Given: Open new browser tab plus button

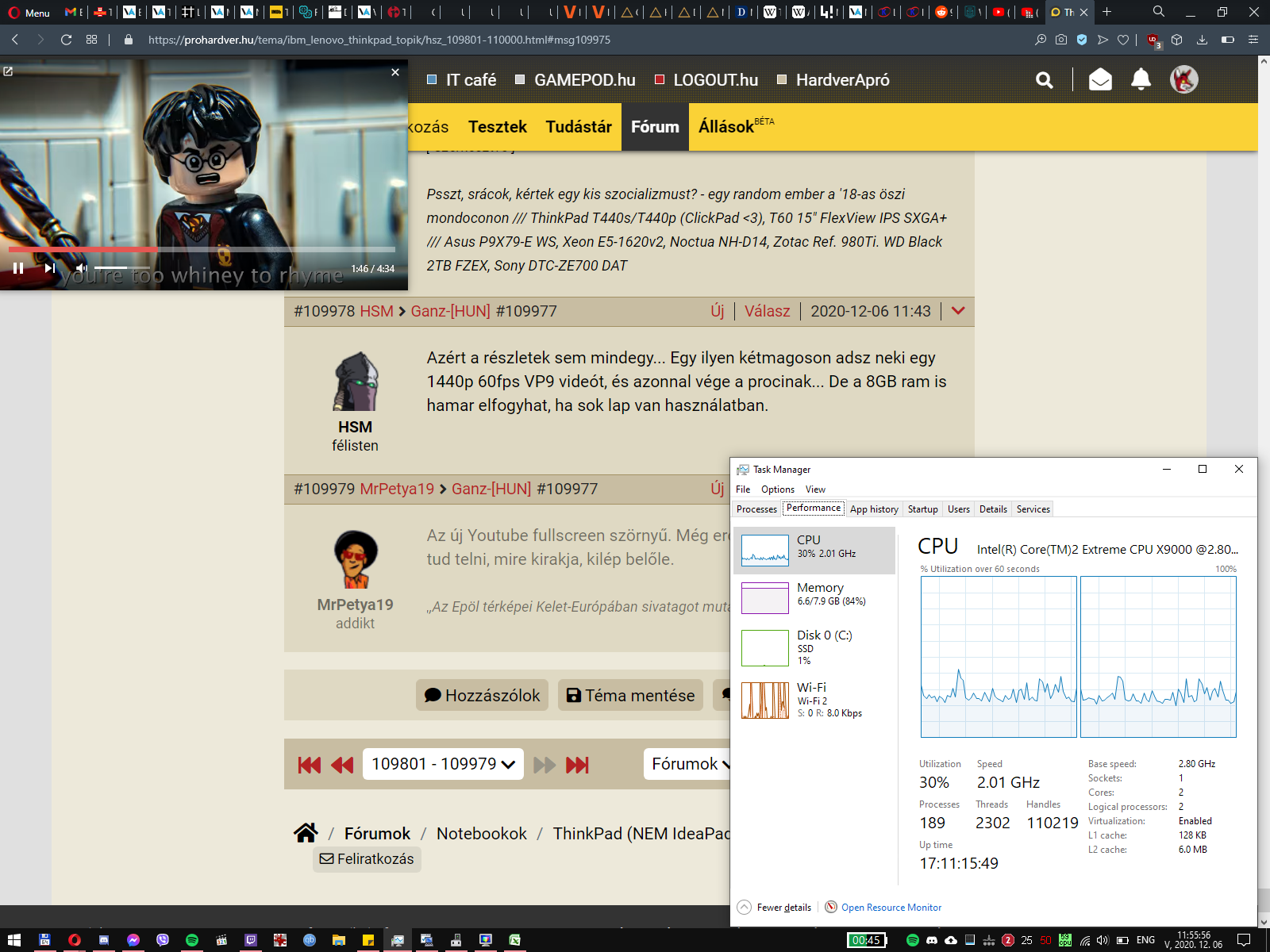Looking at the screenshot, I should pyautogui.click(x=1106, y=12).
